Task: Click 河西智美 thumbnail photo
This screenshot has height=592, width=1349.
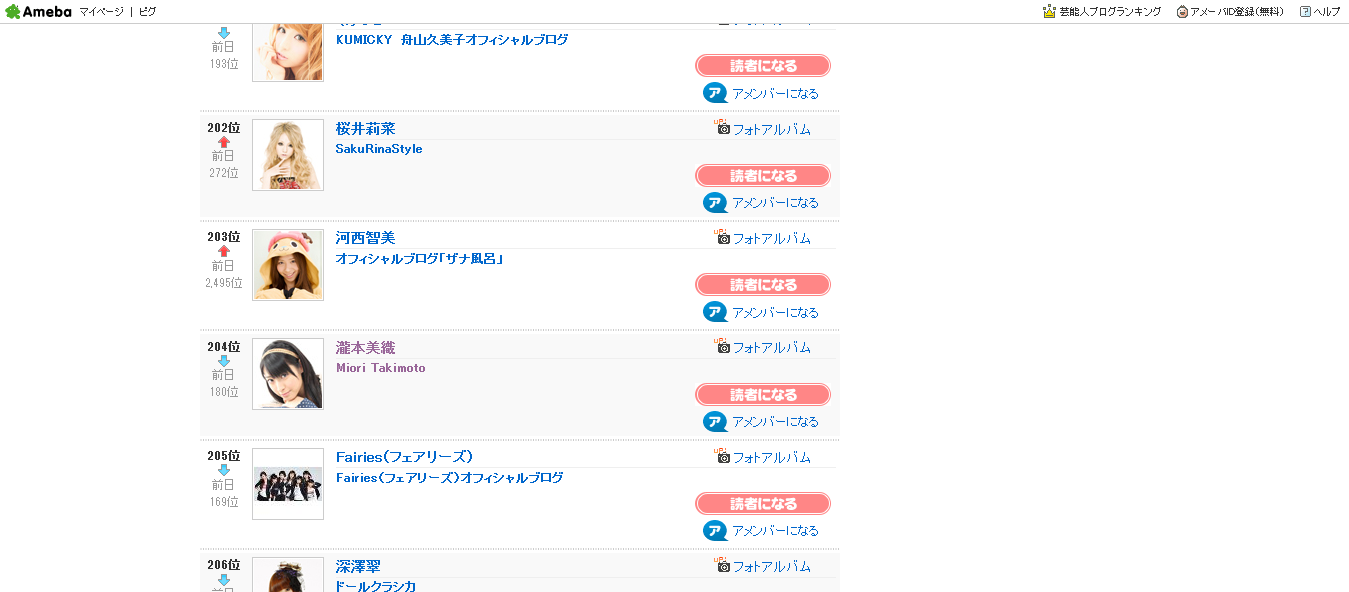Action: tap(288, 265)
